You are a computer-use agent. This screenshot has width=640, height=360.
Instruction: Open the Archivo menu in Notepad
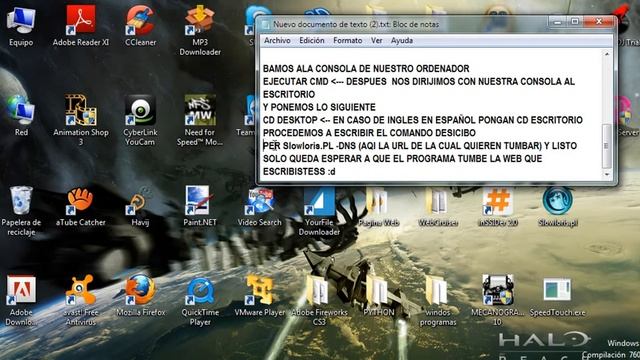tap(277, 40)
